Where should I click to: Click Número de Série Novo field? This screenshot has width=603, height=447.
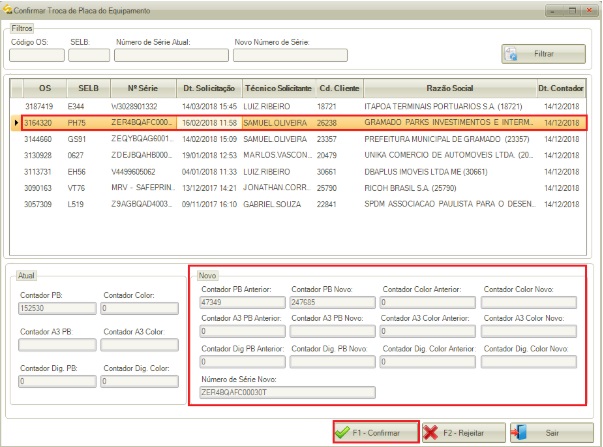(x=288, y=392)
